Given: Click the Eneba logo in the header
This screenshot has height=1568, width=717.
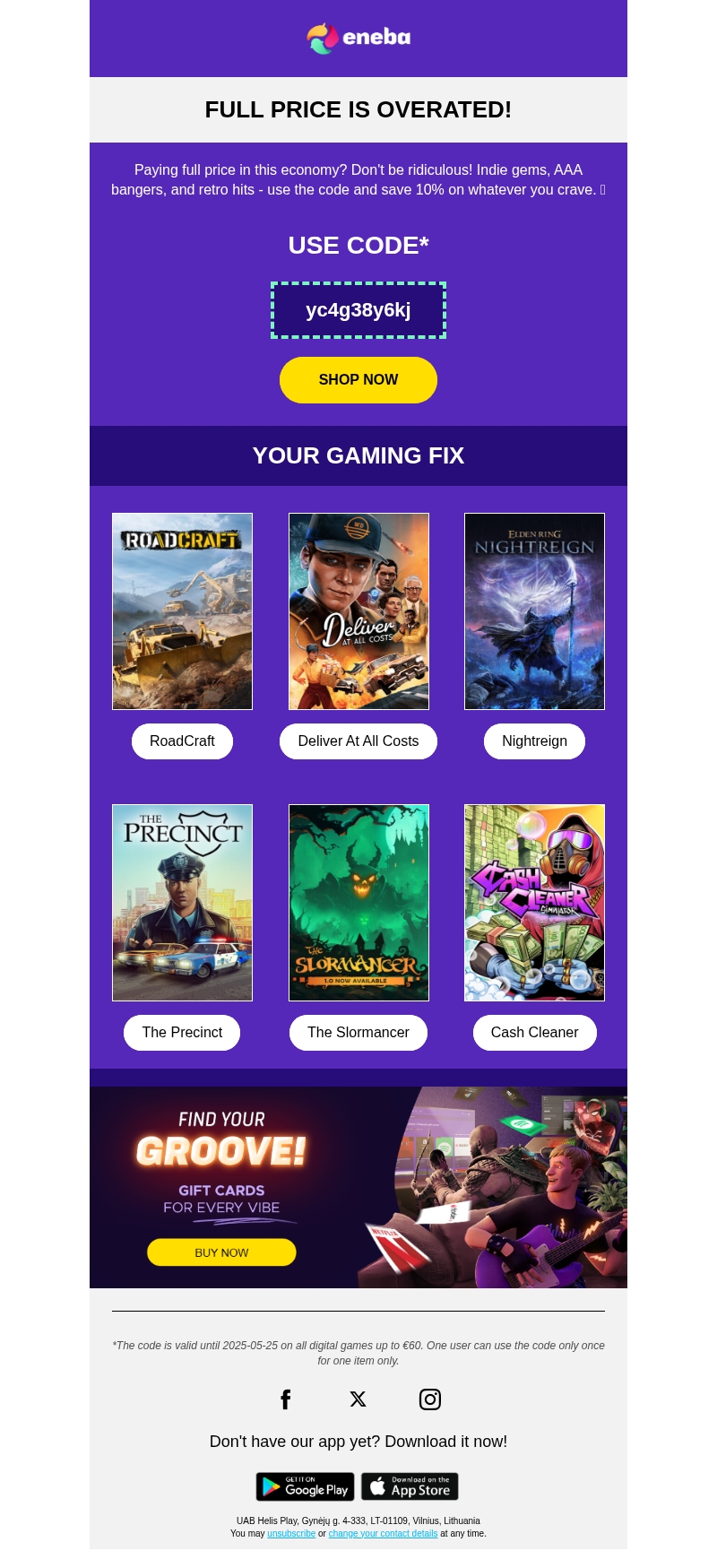Looking at the screenshot, I should 358,38.
